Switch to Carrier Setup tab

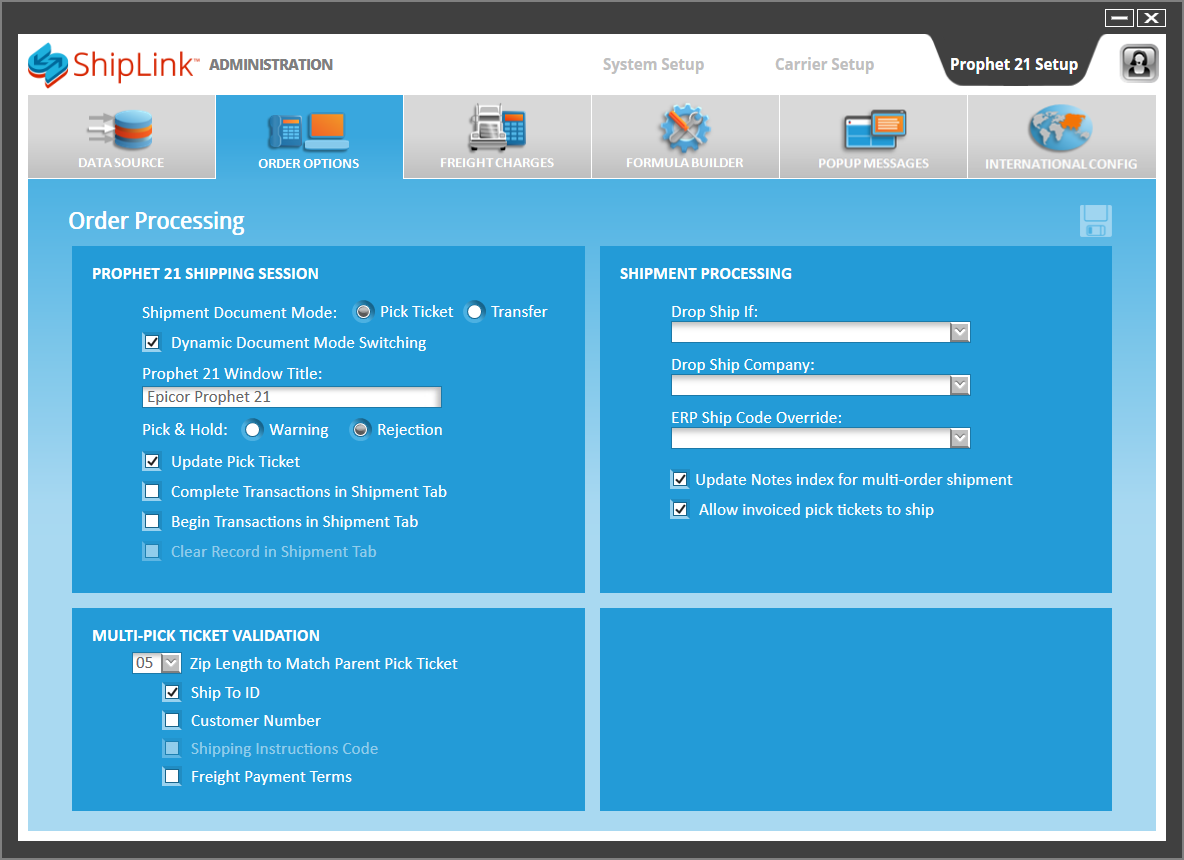(x=825, y=64)
